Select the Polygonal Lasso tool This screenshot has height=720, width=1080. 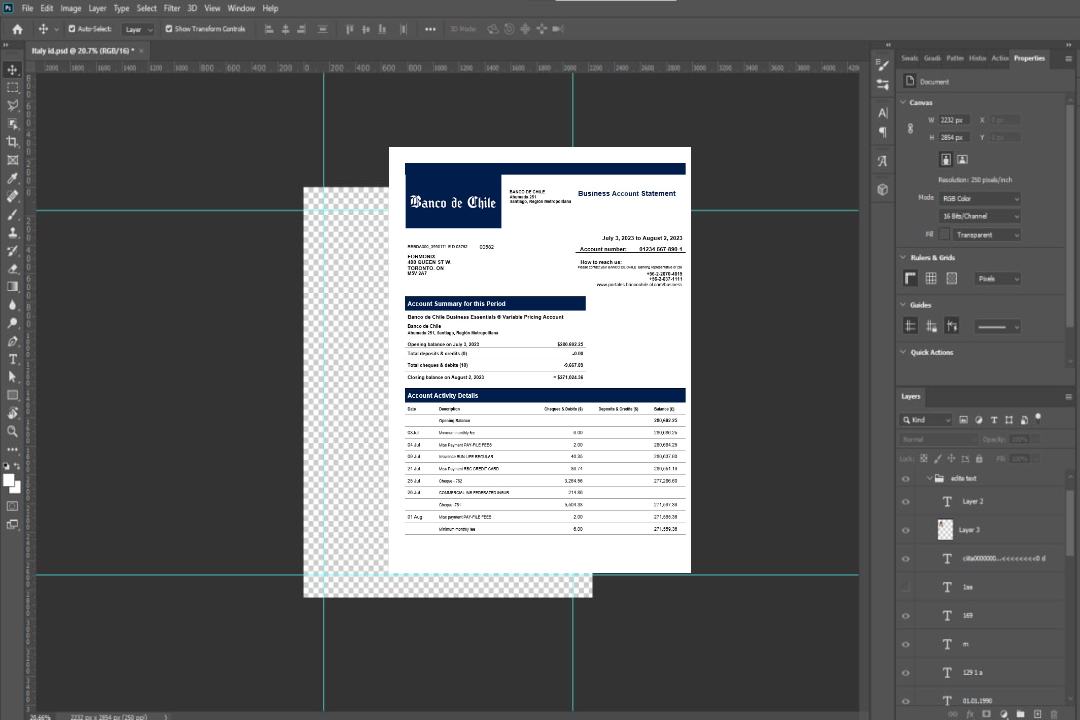(x=12, y=105)
